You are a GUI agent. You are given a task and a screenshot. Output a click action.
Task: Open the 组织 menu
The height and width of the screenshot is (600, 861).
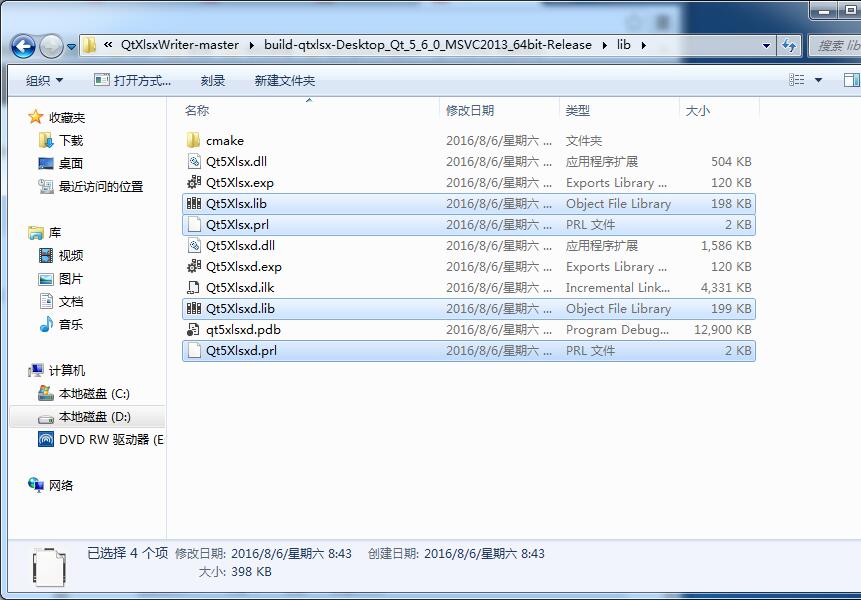(44, 81)
